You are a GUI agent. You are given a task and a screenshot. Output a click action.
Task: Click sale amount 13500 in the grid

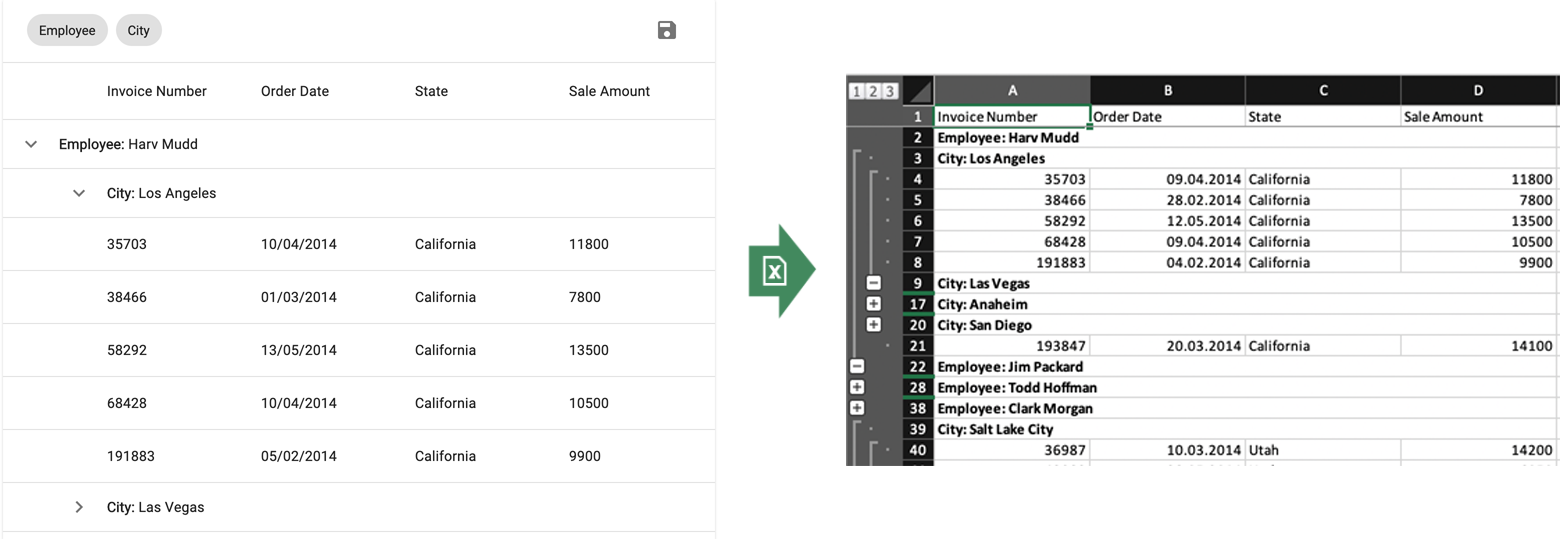tap(589, 350)
